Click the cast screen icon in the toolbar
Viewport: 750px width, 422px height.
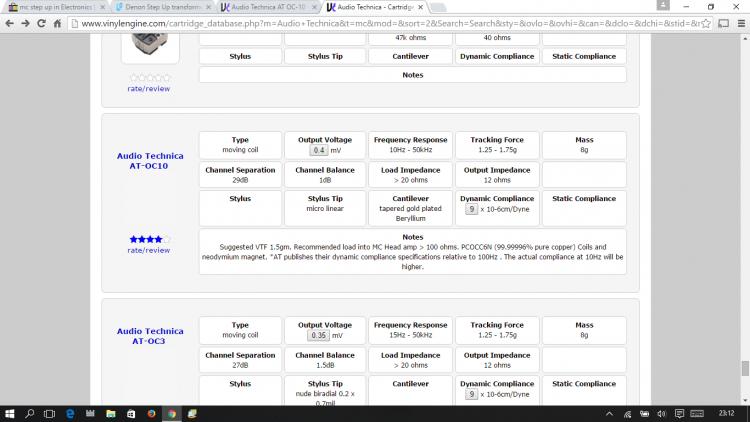point(724,23)
